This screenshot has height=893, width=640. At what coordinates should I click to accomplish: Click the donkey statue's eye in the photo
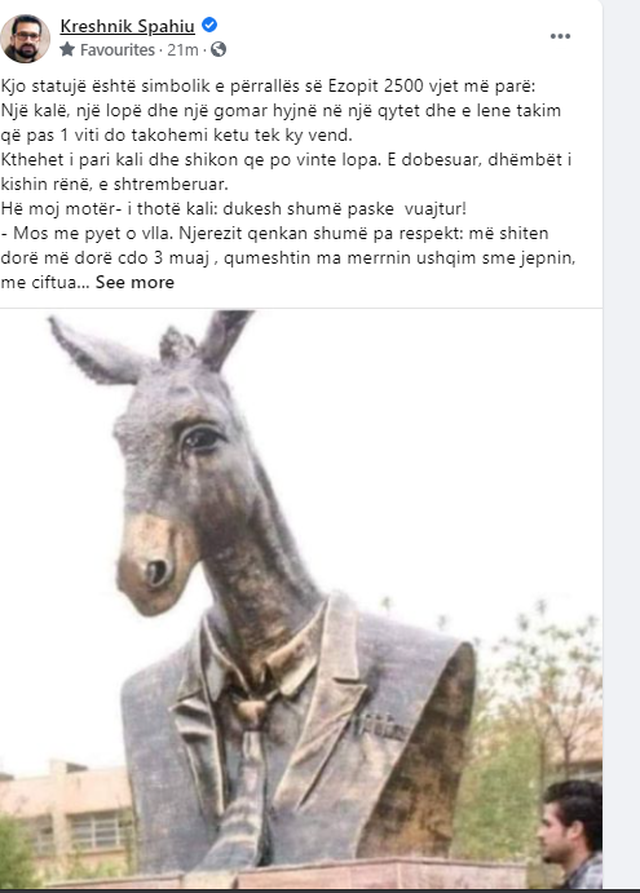(200, 439)
